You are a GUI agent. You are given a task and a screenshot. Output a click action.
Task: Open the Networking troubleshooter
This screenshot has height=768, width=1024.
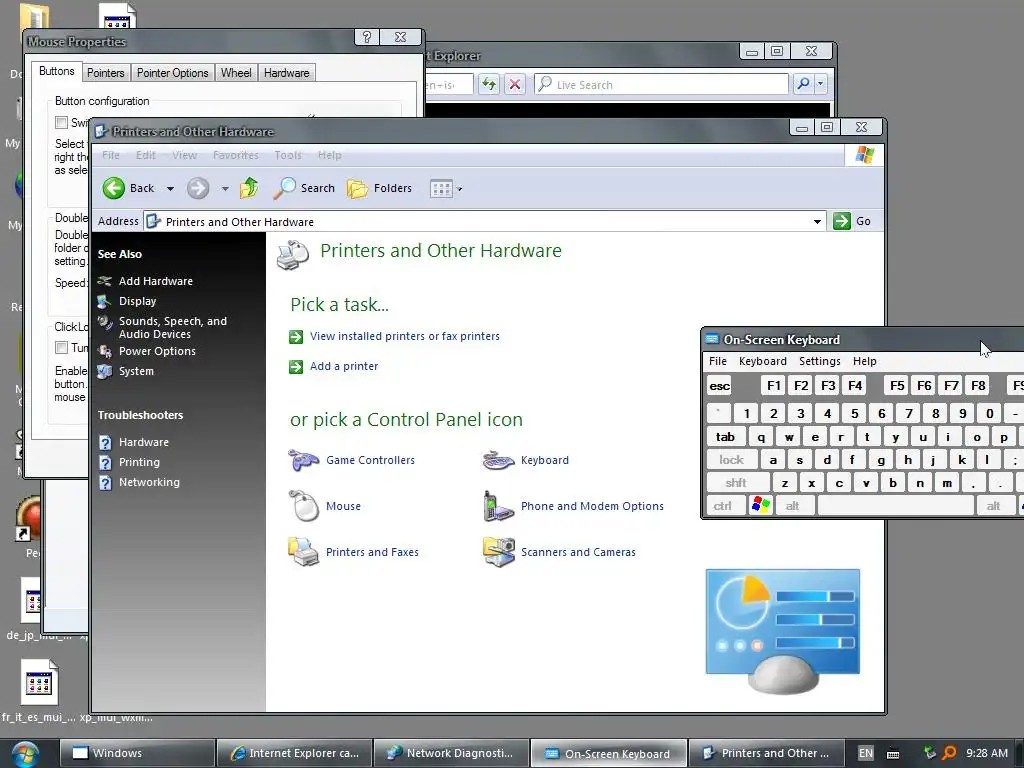tap(149, 482)
